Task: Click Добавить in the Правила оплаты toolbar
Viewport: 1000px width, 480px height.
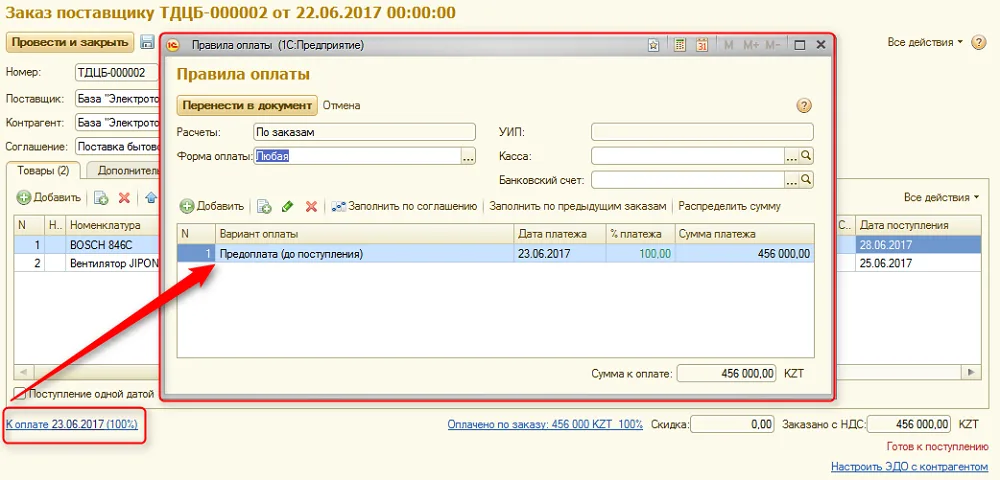Action: coord(212,206)
